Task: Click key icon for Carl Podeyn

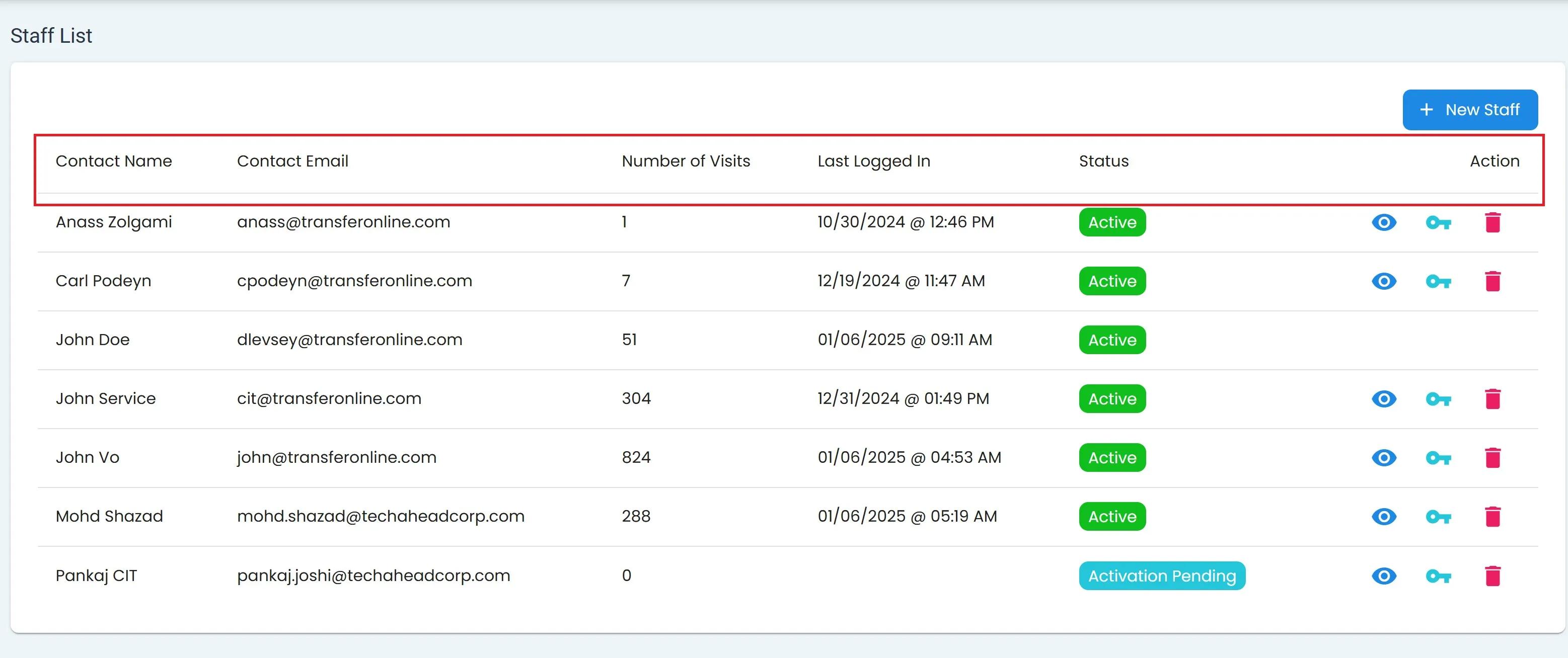Action: click(1438, 282)
